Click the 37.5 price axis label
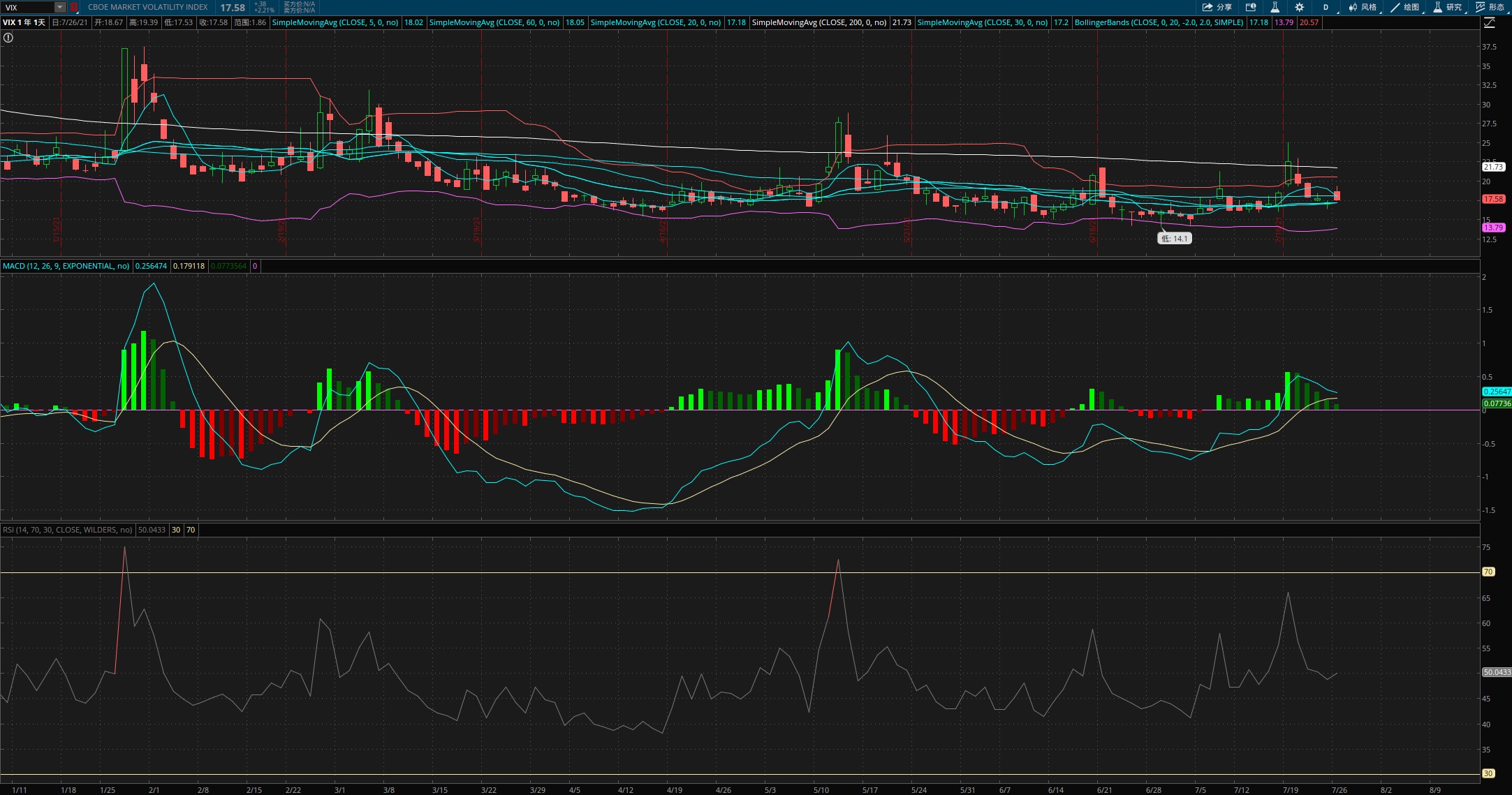This screenshot has height=795, width=1512. tap(1489, 47)
